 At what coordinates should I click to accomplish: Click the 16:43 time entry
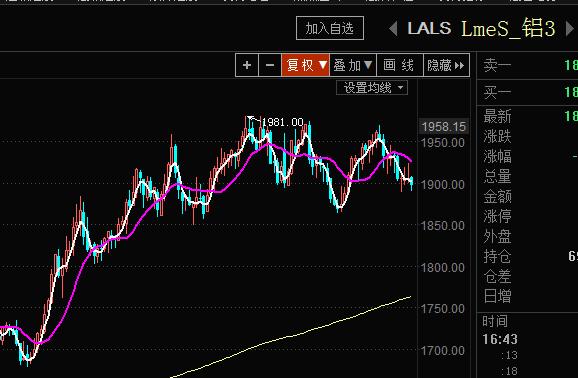(500, 339)
